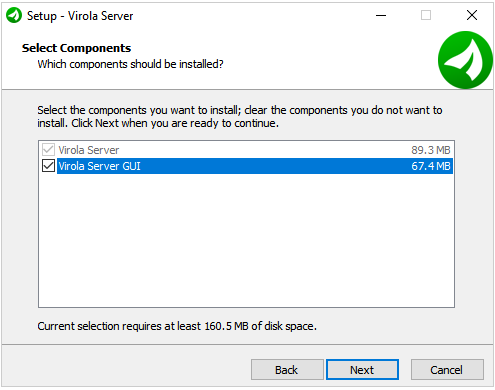The image size is (495, 390).
Task: Uncheck the Virola Server GUI checkbox
Action: click(48, 166)
